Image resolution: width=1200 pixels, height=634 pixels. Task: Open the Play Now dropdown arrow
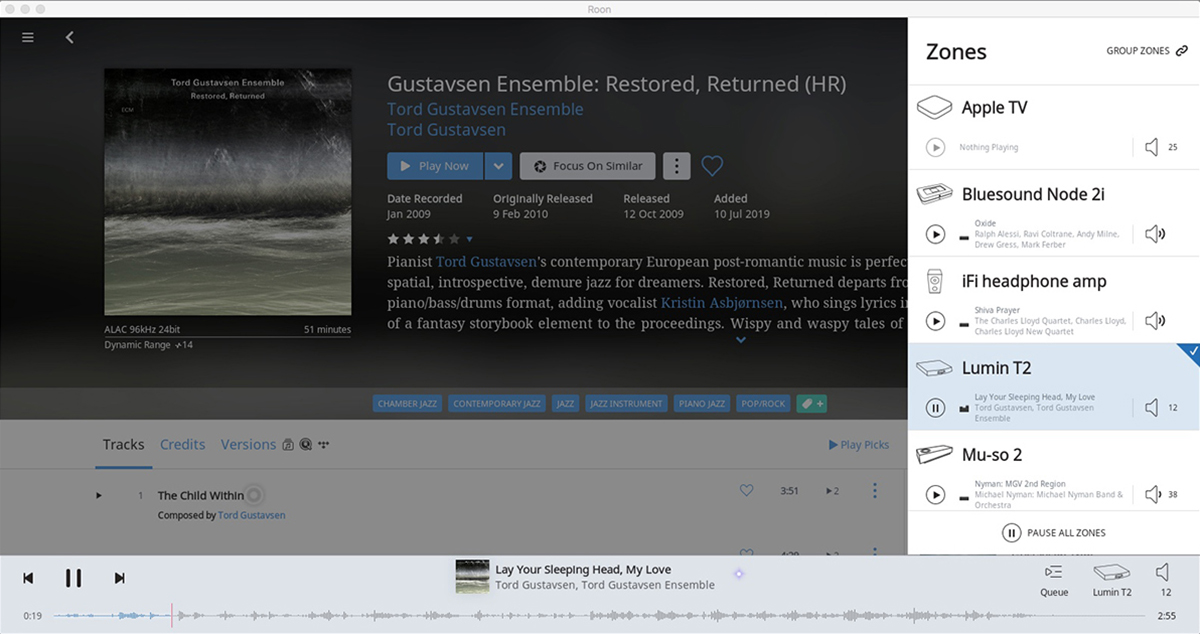coord(499,166)
